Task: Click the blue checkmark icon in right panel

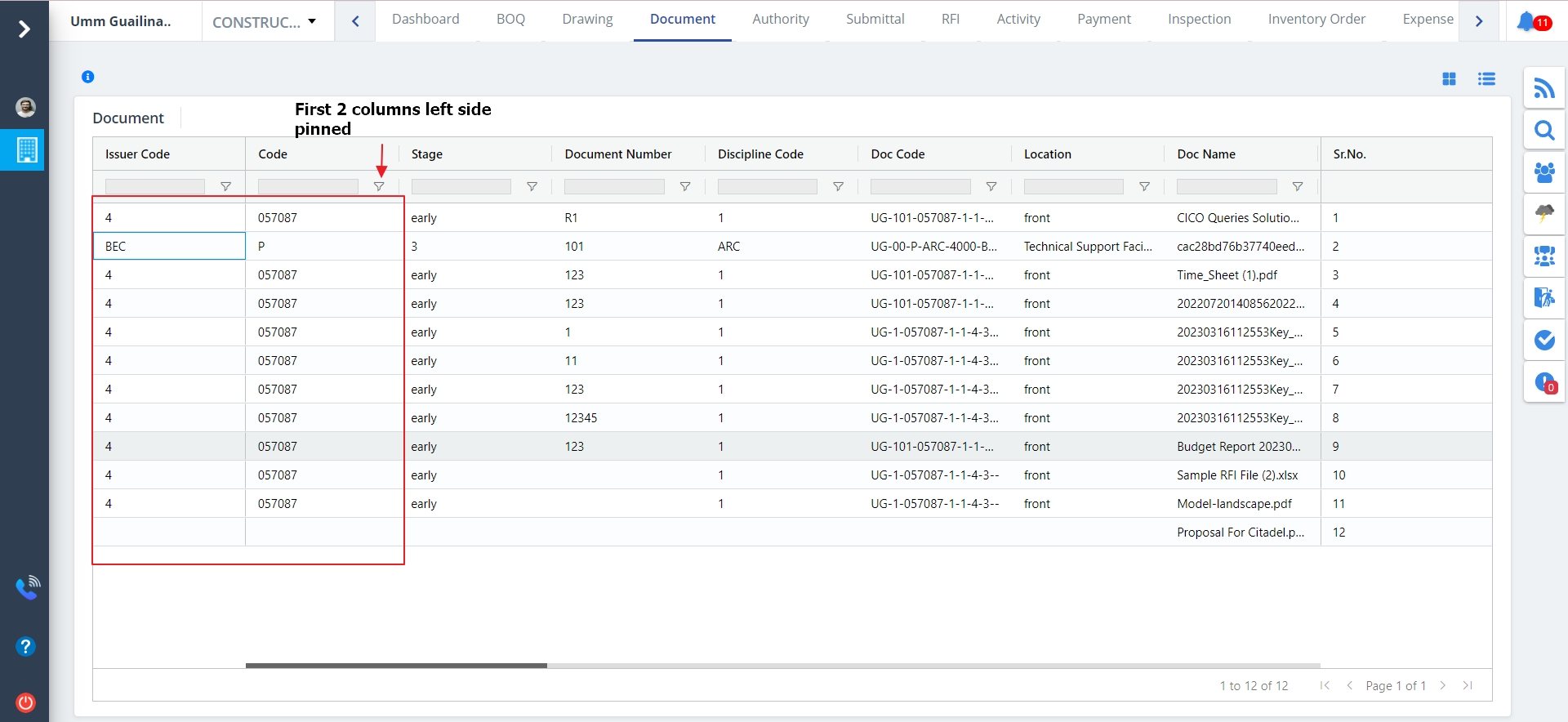Action: coord(1543,340)
